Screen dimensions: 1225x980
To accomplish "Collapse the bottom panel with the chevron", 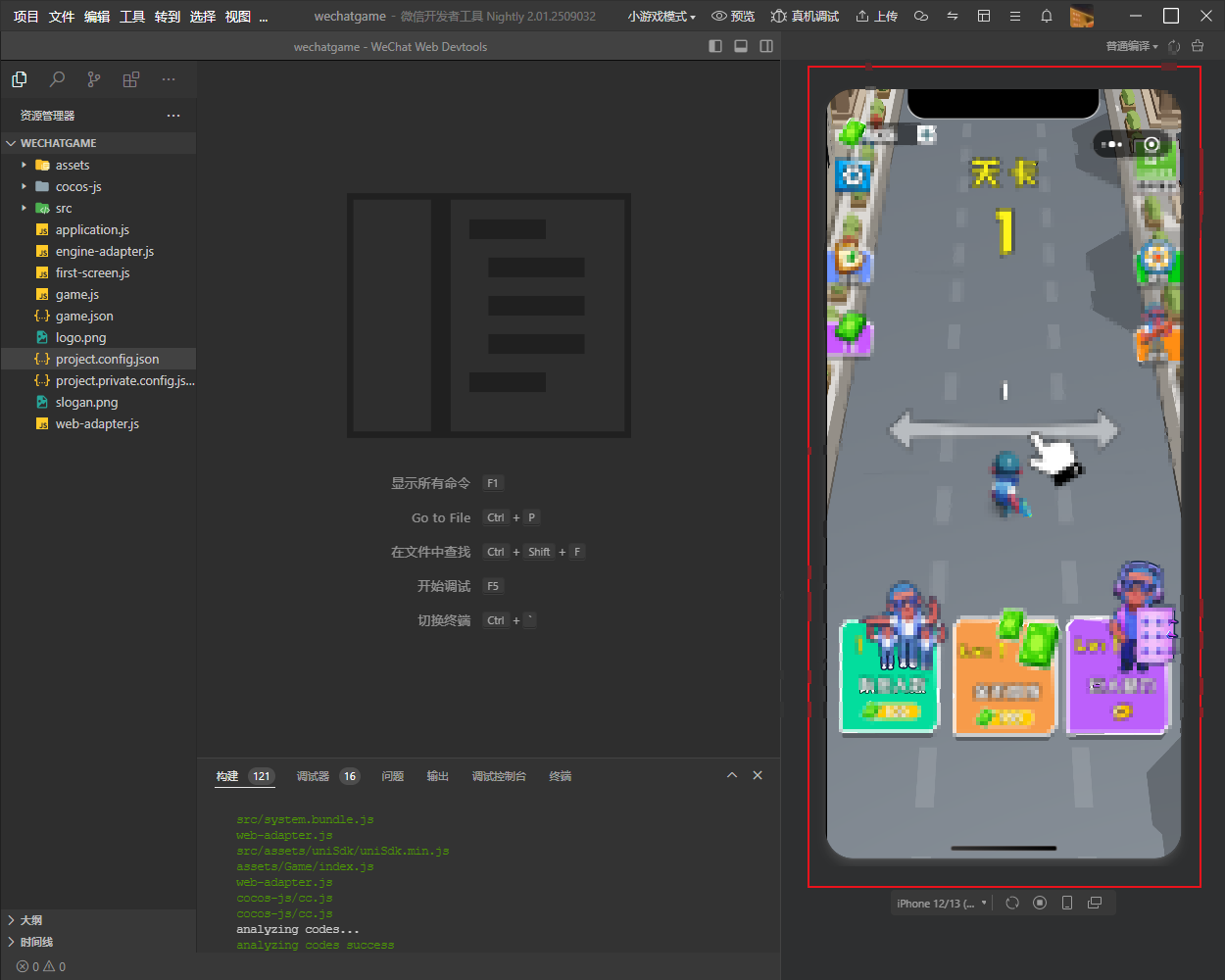I will [731, 775].
